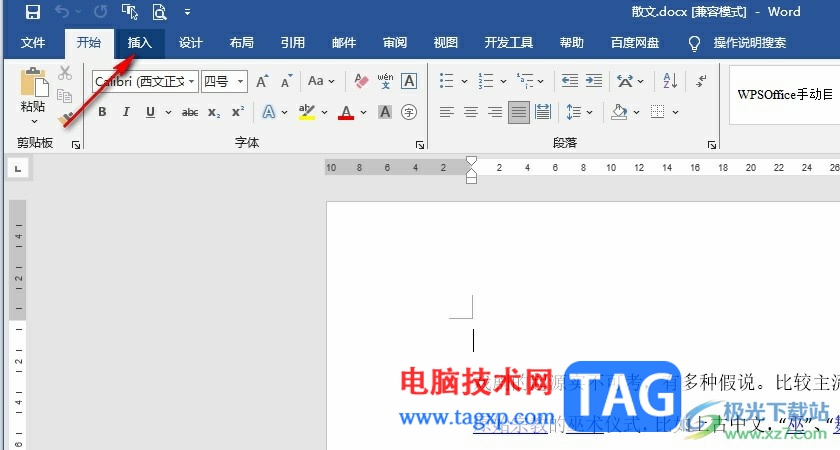The width and height of the screenshot is (840, 450).
Task: Toggle bold formatting
Action: click(102, 112)
